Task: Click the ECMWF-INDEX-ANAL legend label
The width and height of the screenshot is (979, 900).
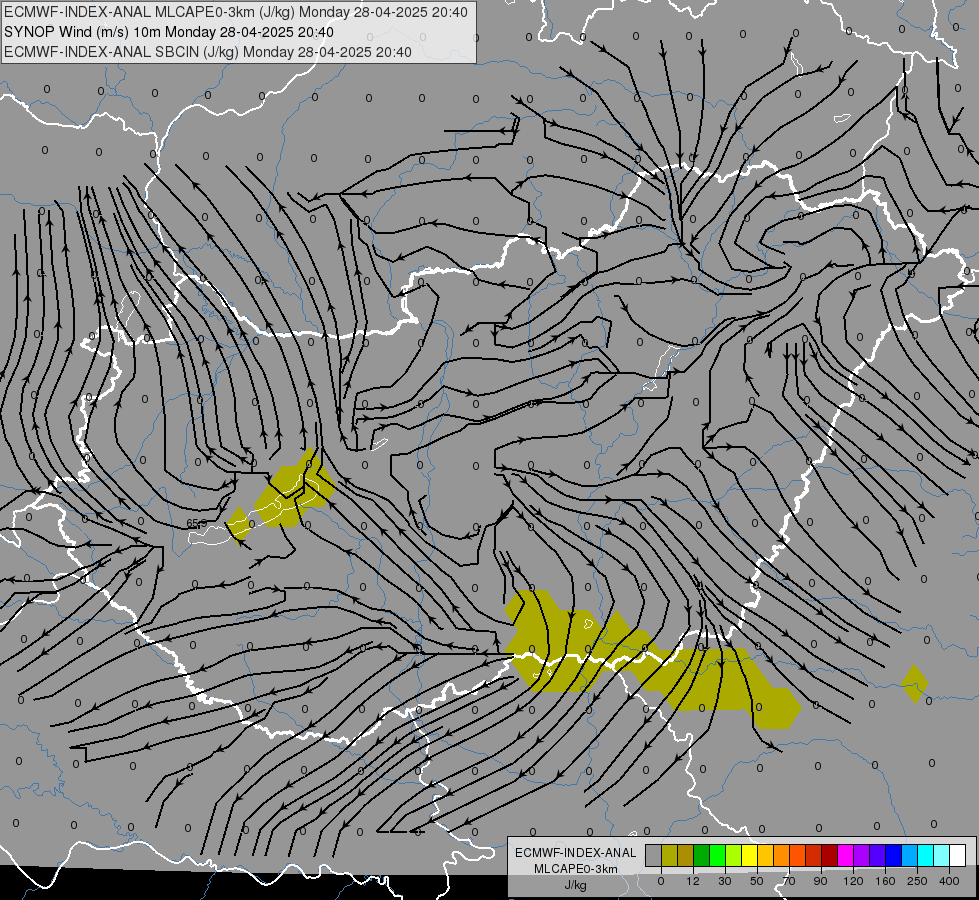Action: tap(575, 853)
